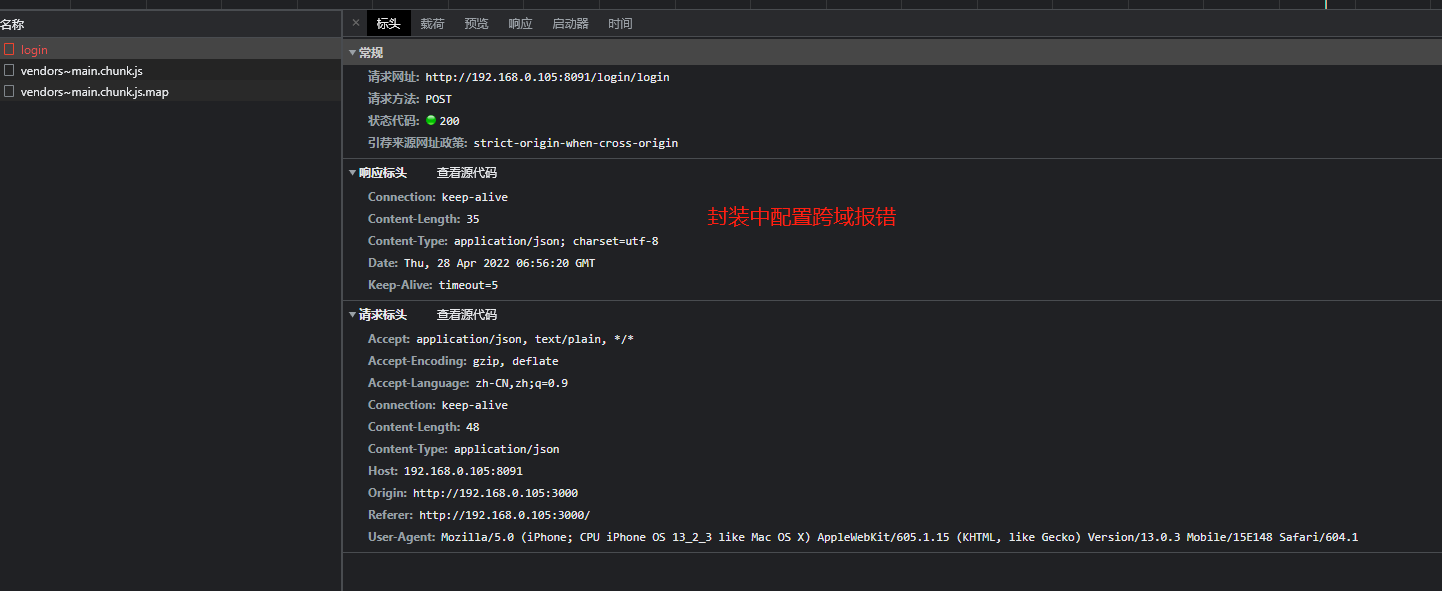Click the vendors~main.chunk.js.map file icon
This screenshot has height=591, width=1442.
tap(9, 91)
